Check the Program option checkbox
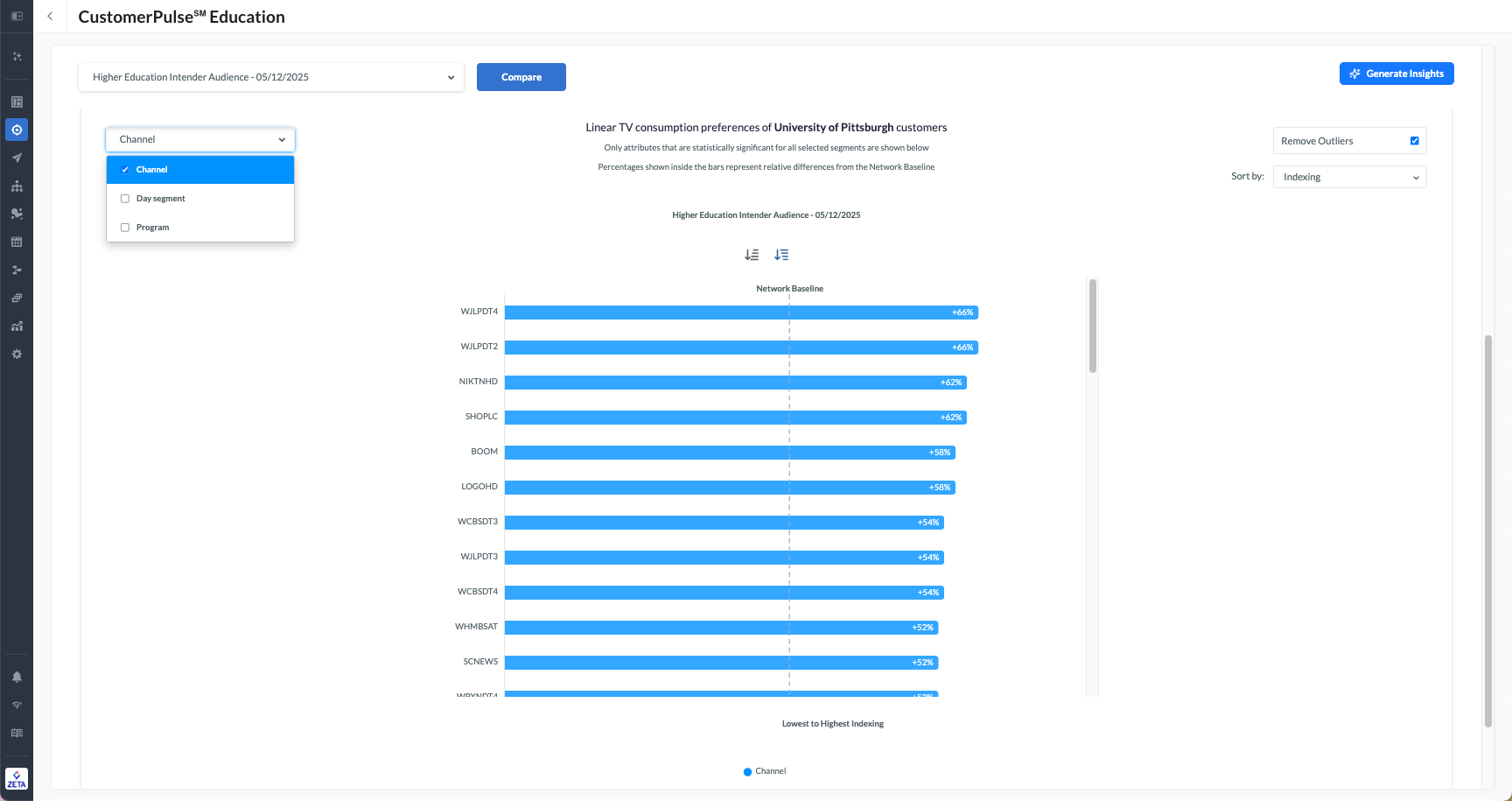The height and width of the screenshot is (801, 1512). [125, 228]
